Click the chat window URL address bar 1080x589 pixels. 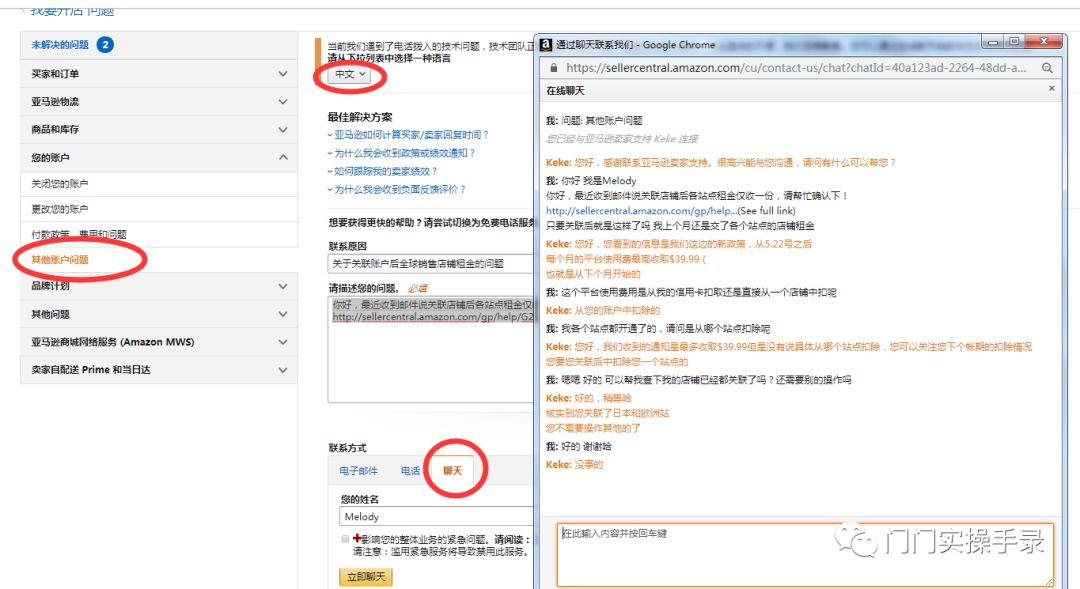click(796, 68)
